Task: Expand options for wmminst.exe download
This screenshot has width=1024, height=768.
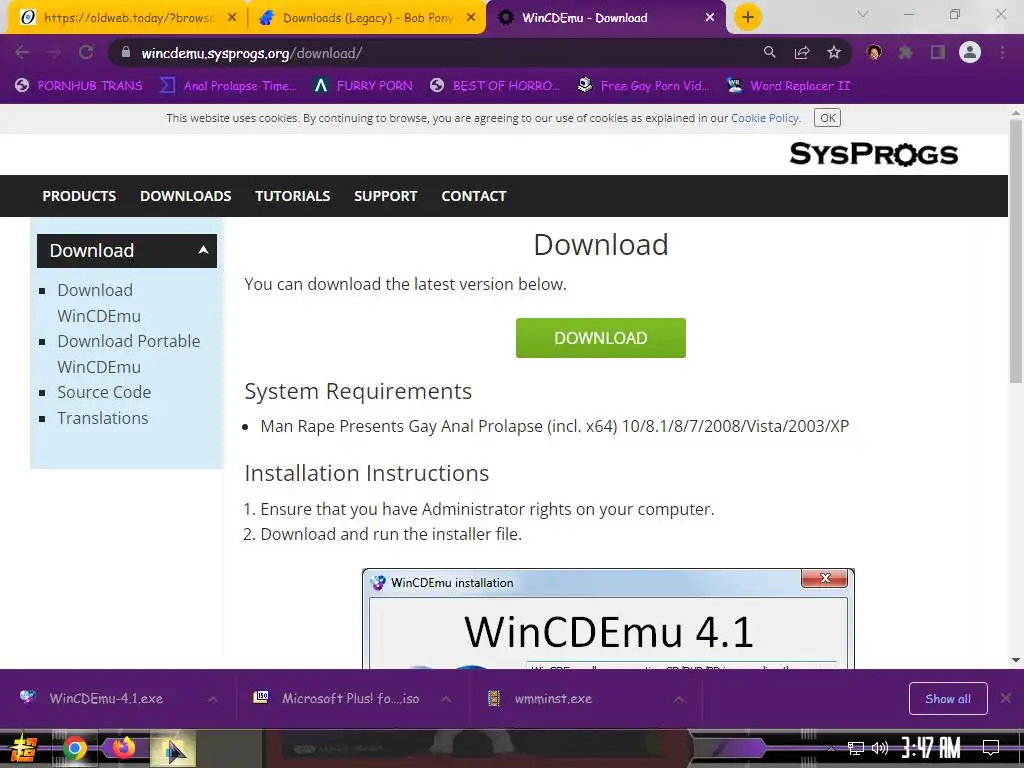Action: tap(679, 699)
